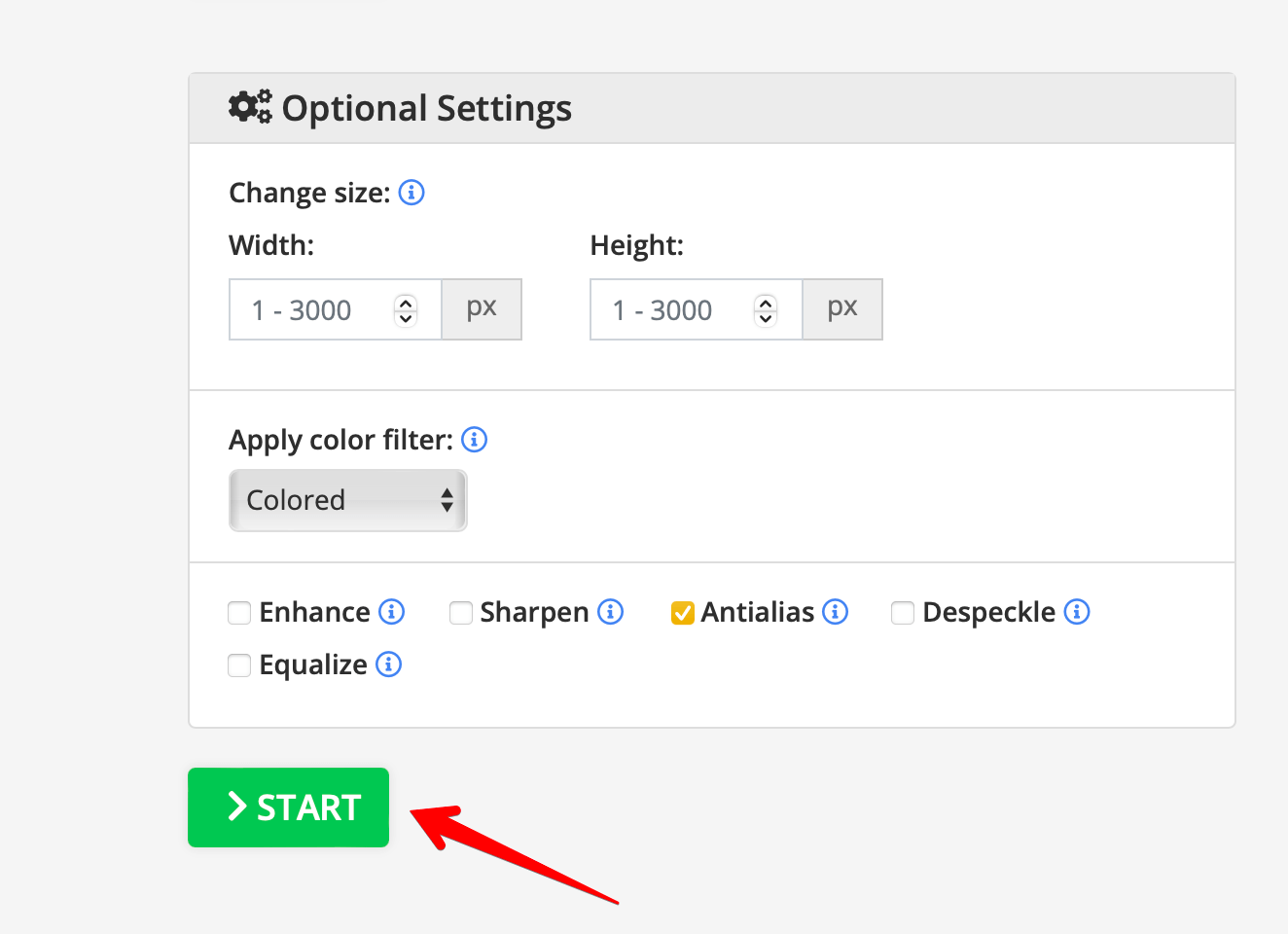
Task: Click the info icon next to Equalize
Action: point(388,665)
